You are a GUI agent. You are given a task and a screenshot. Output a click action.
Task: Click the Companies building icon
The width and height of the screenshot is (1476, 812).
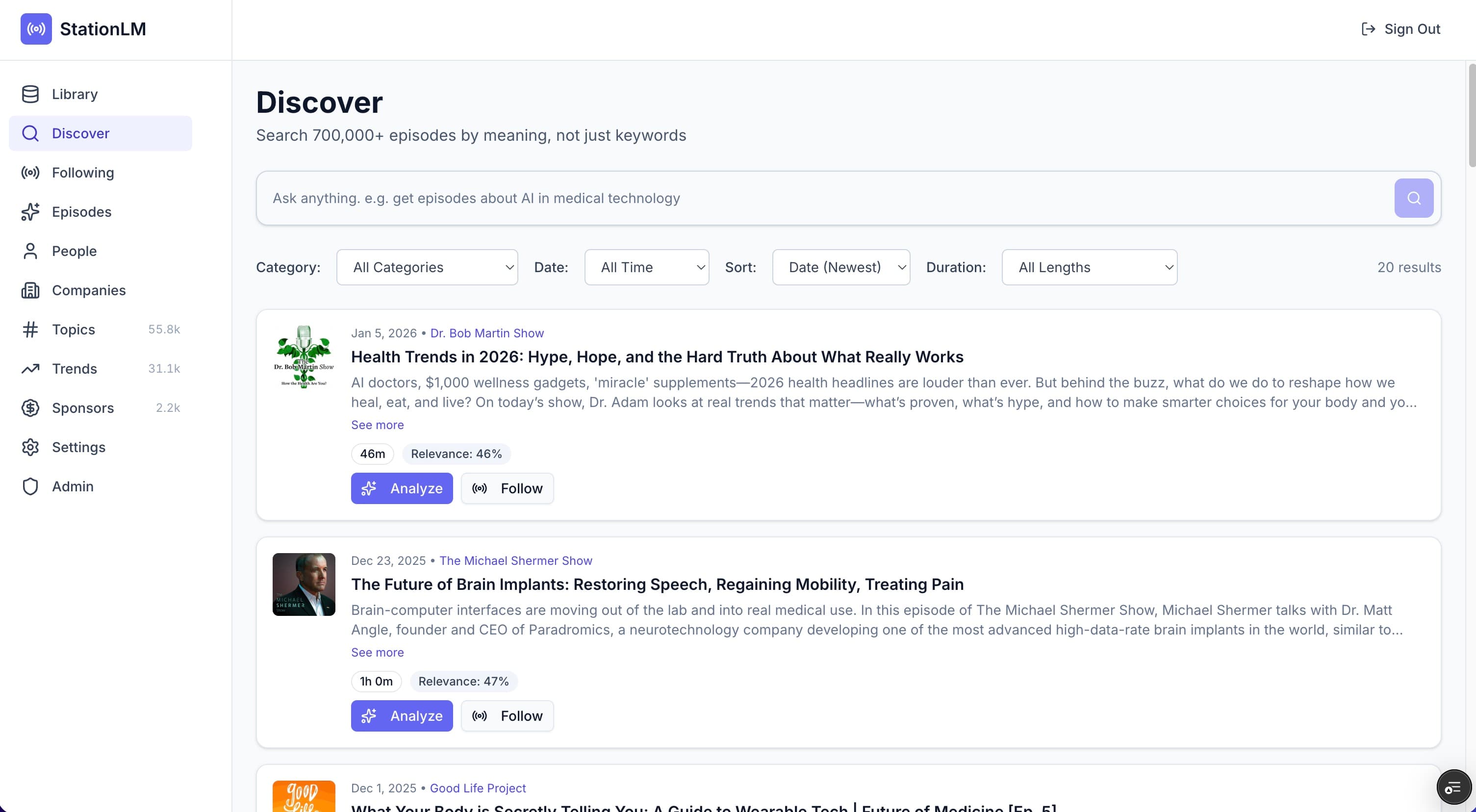[30, 290]
